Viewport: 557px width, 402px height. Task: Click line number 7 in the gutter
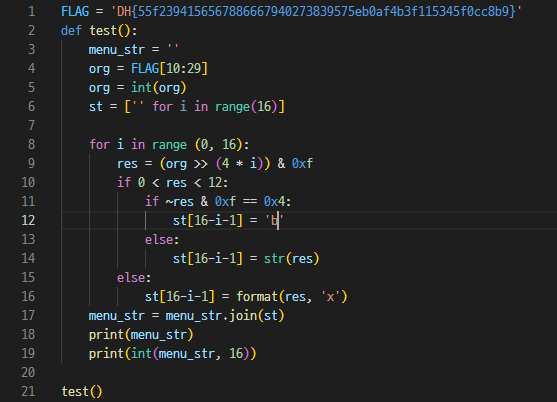click(x=32, y=126)
